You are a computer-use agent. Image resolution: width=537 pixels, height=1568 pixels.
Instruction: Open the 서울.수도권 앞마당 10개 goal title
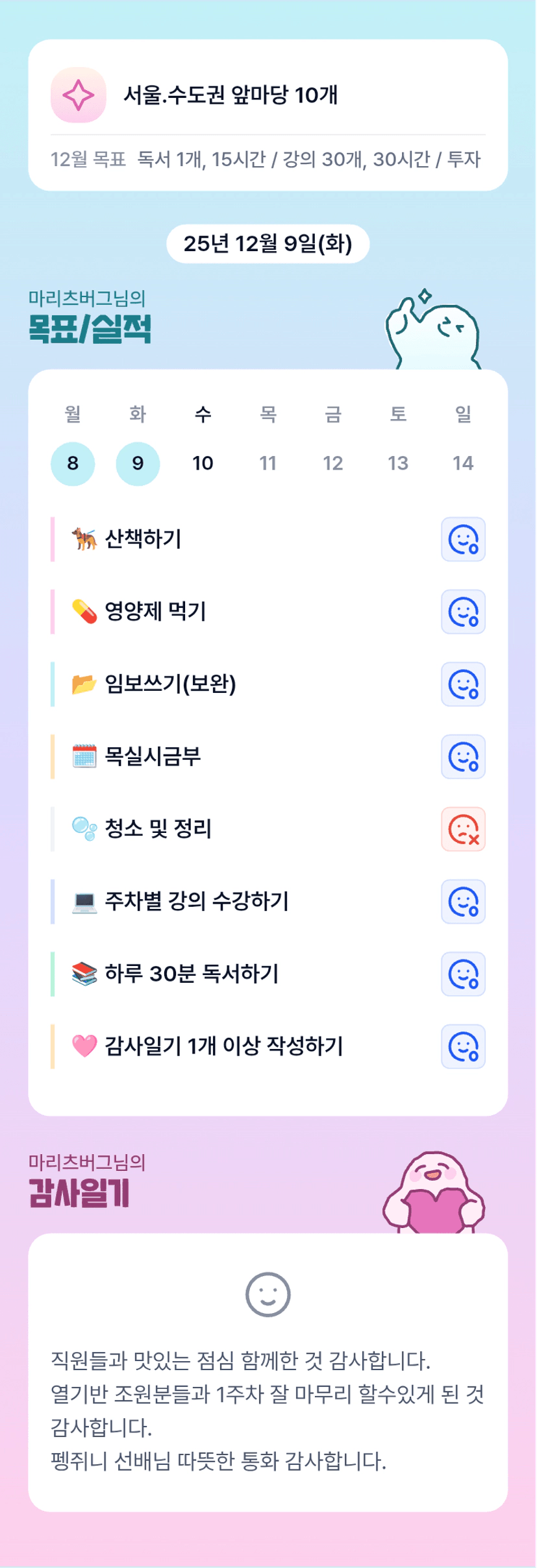tap(231, 95)
